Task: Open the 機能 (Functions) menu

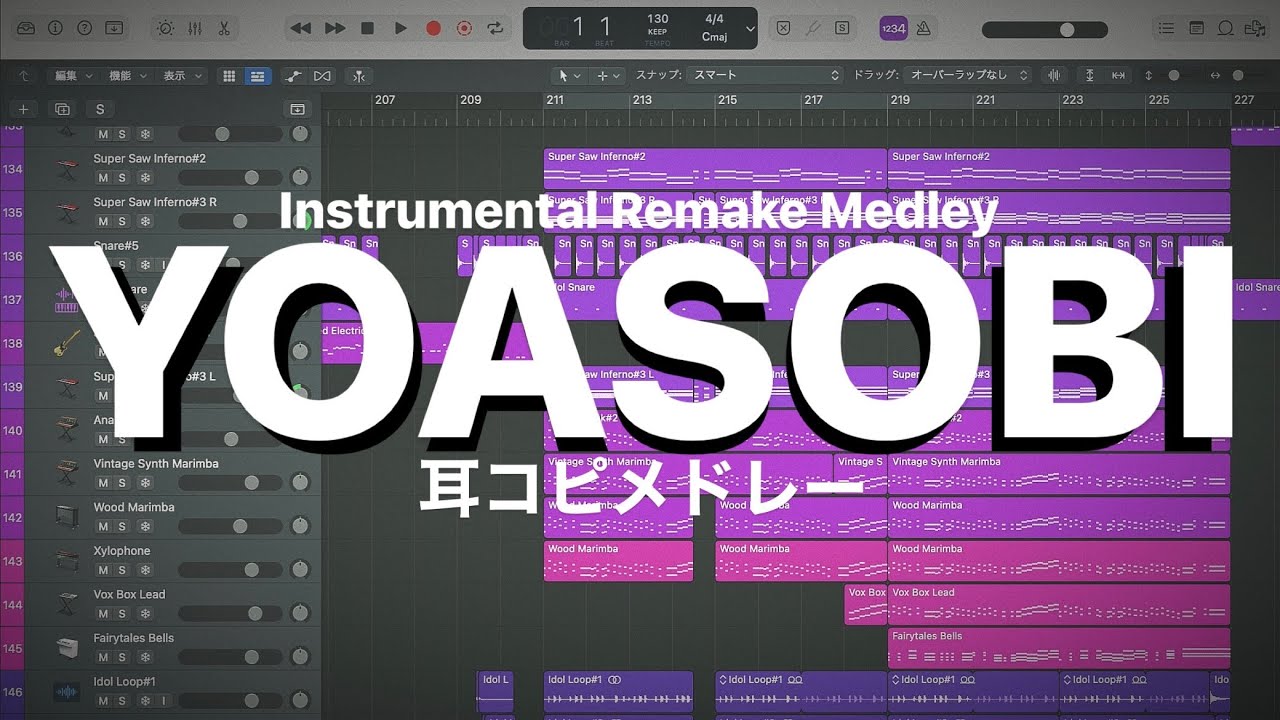Action: point(127,76)
